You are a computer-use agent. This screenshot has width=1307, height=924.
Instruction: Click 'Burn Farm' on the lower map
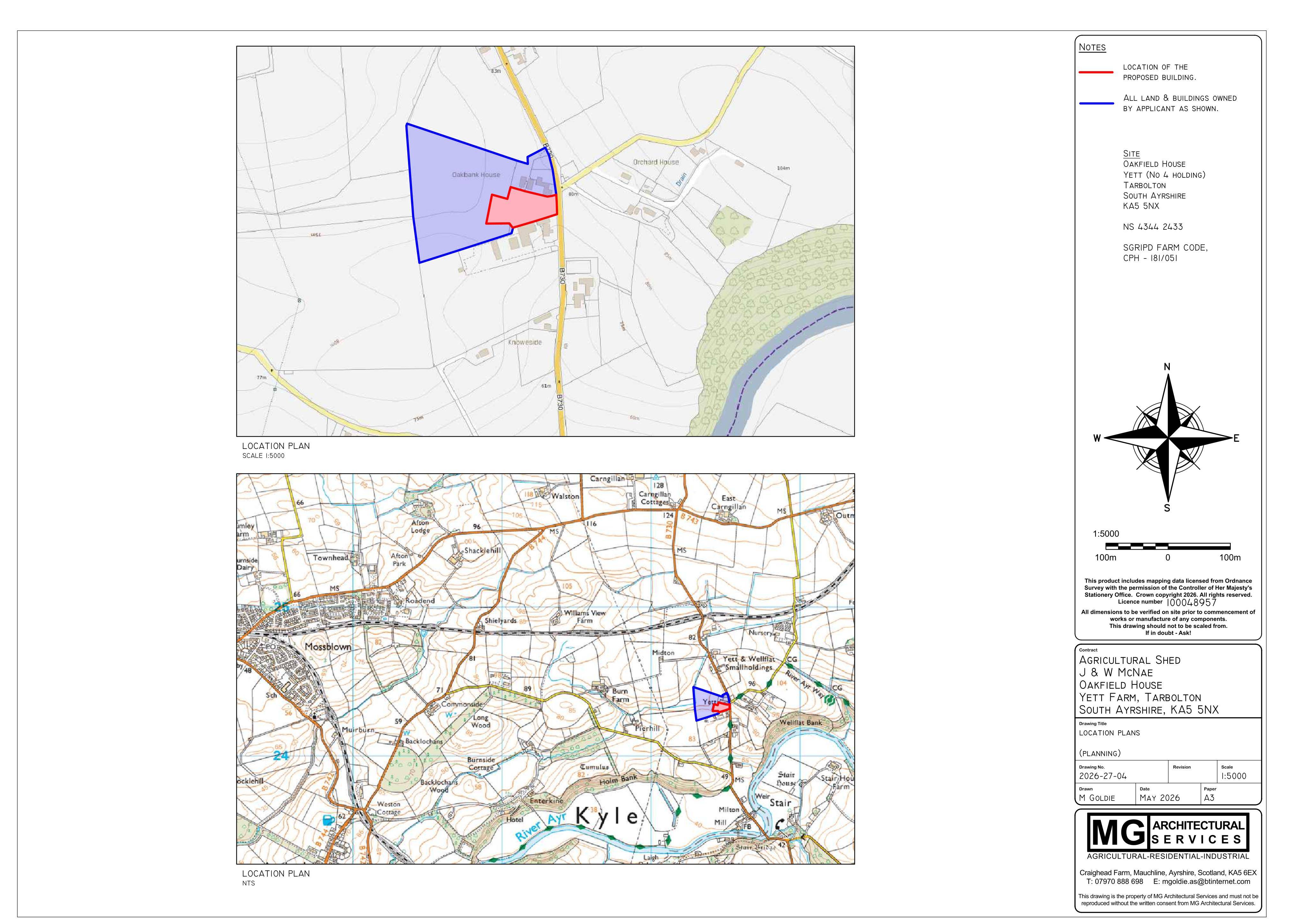coord(620,695)
